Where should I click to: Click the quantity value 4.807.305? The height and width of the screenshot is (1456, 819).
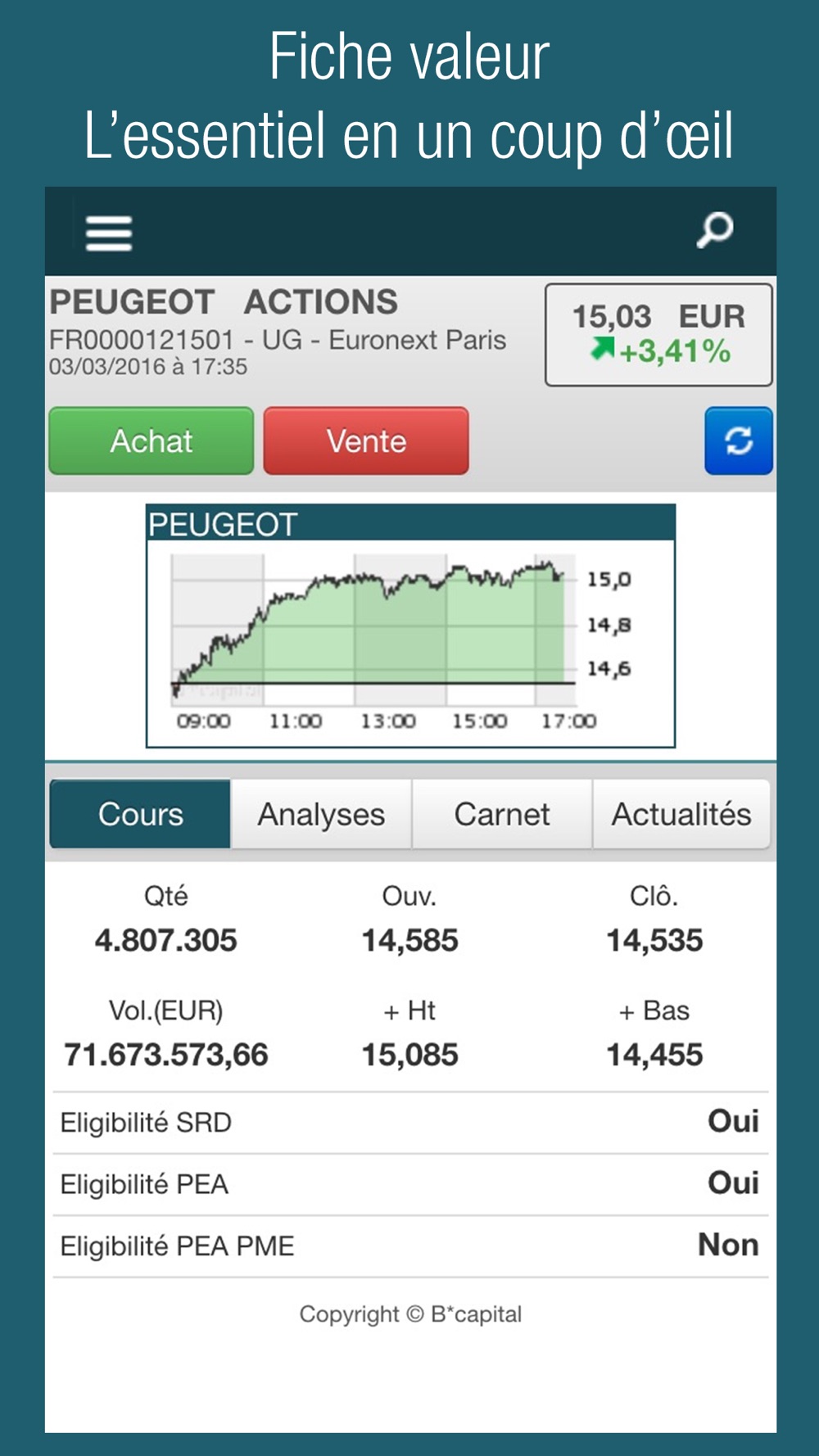pyautogui.click(x=165, y=940)
